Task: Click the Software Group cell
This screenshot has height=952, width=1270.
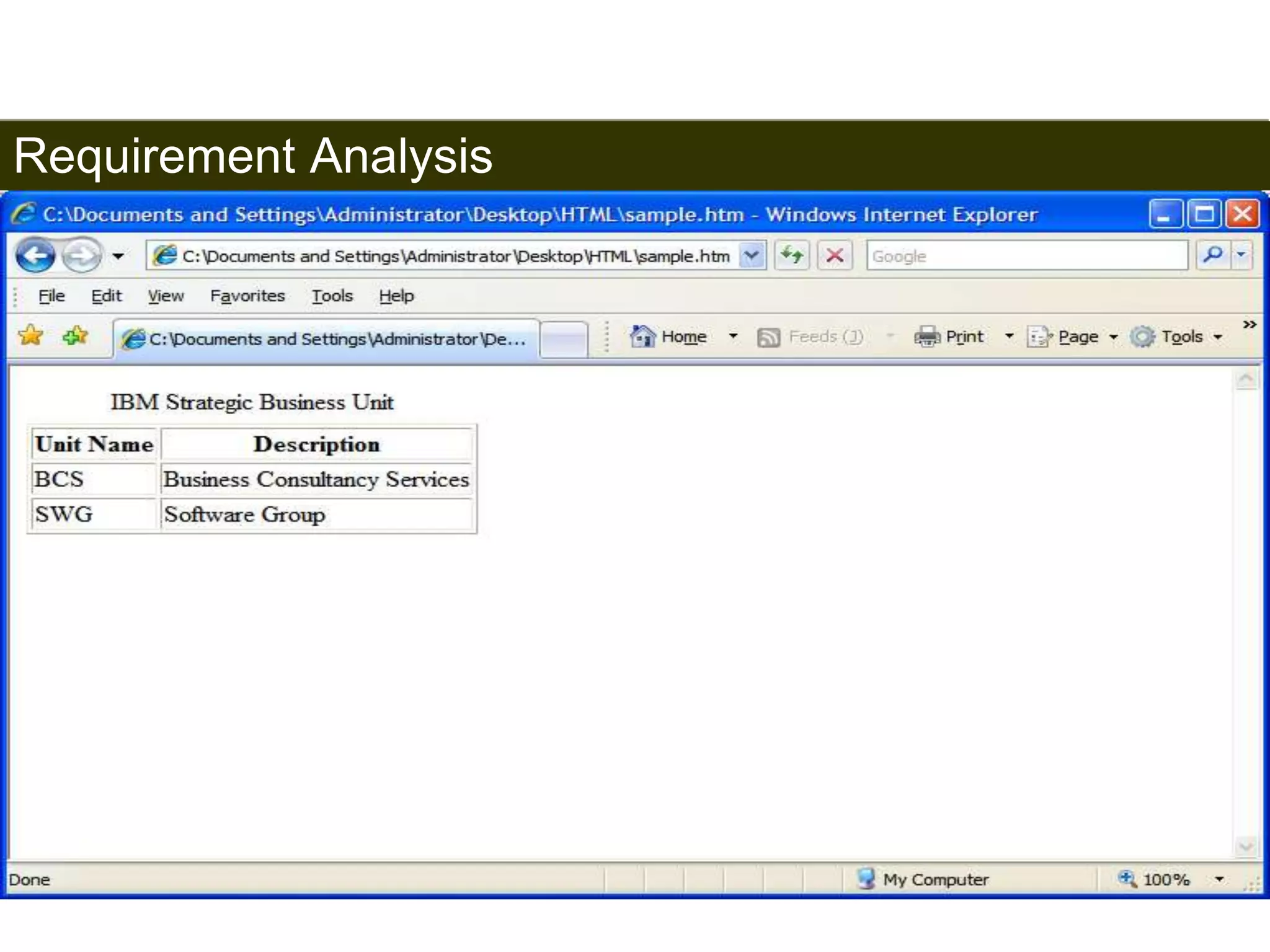Action: tap(316, 514)
